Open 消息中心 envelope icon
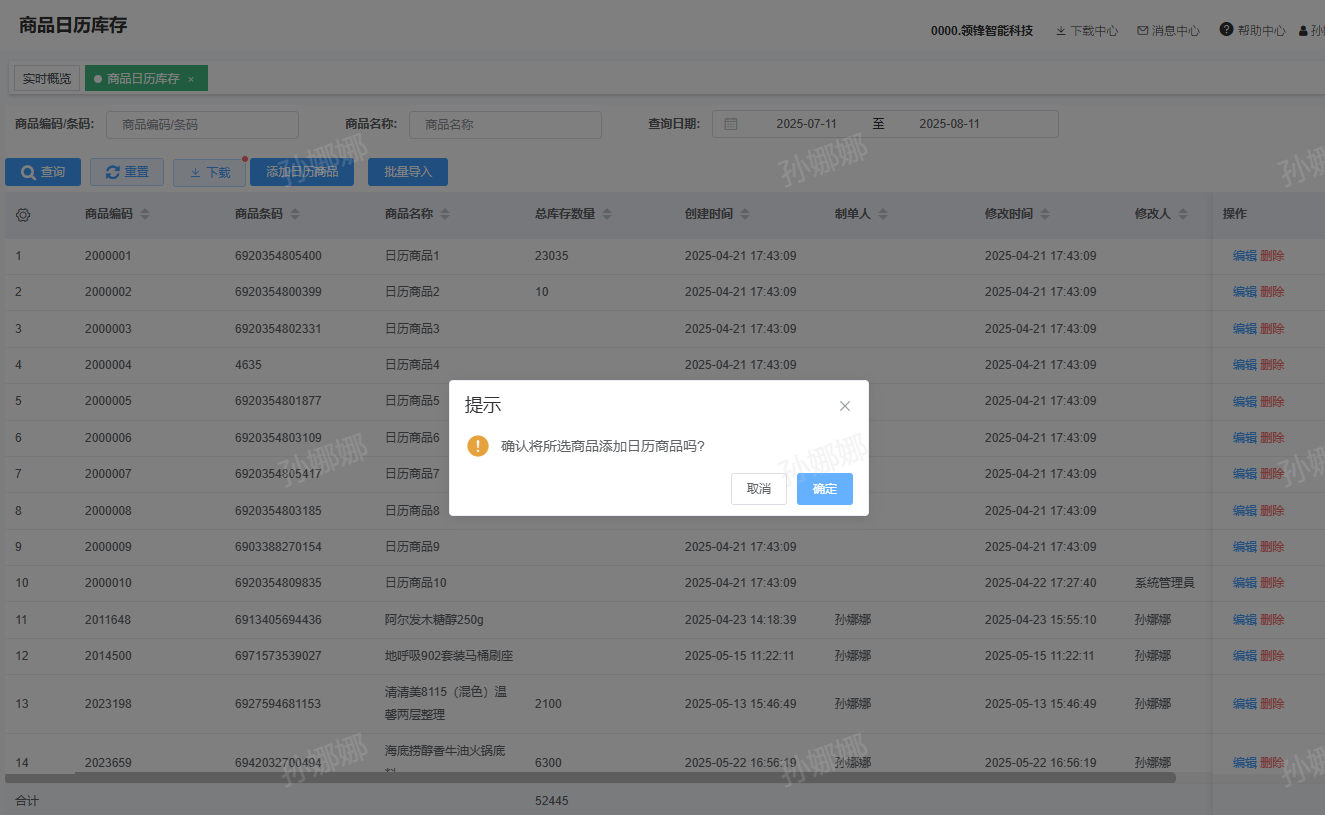The height and width of the screenshot is (815, 1325). [x=1143, y=31]
